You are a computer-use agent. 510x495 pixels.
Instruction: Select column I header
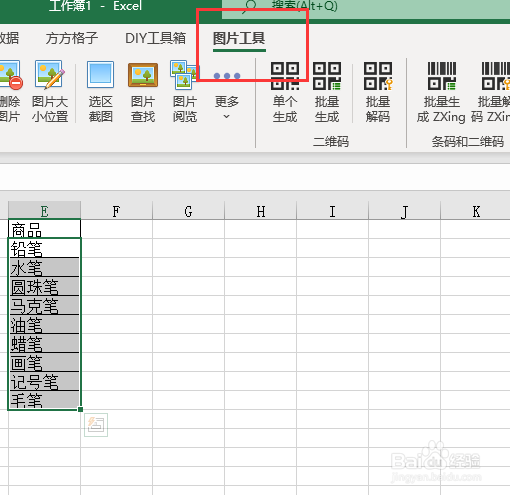click(332, 211)
